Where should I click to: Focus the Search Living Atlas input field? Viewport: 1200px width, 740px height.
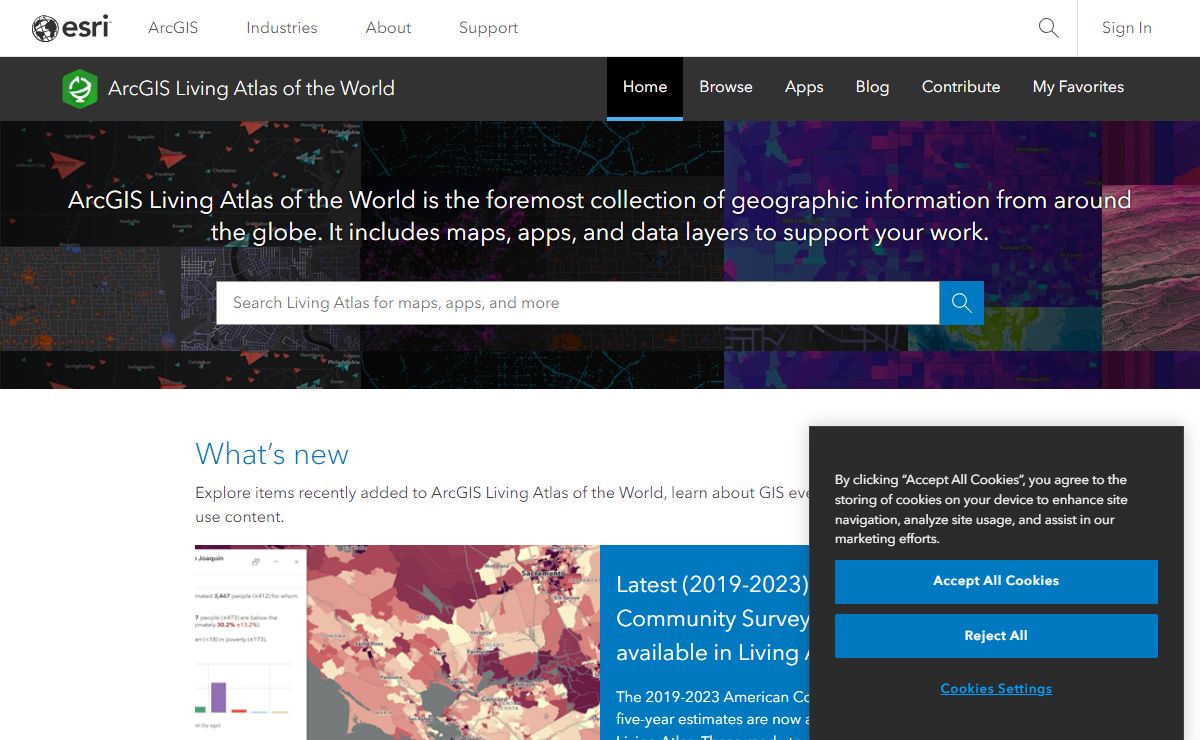[578, 302]
